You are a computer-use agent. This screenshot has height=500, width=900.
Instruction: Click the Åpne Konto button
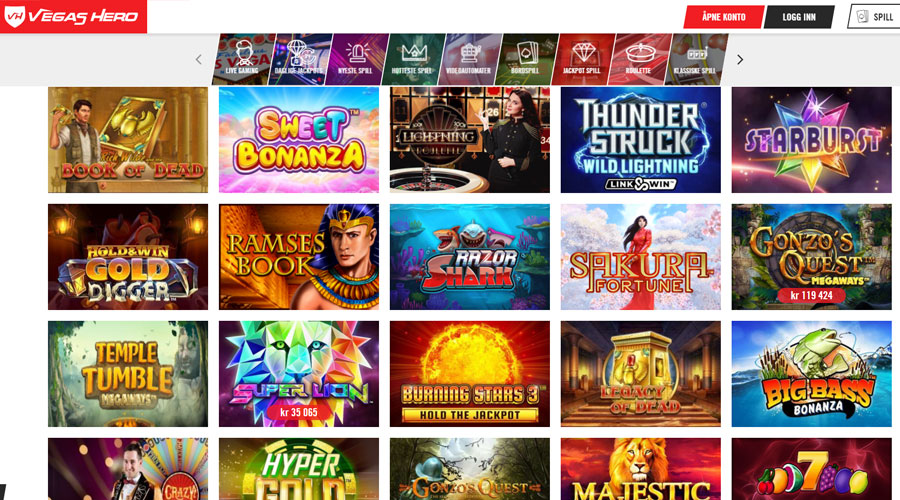[724, 17]
